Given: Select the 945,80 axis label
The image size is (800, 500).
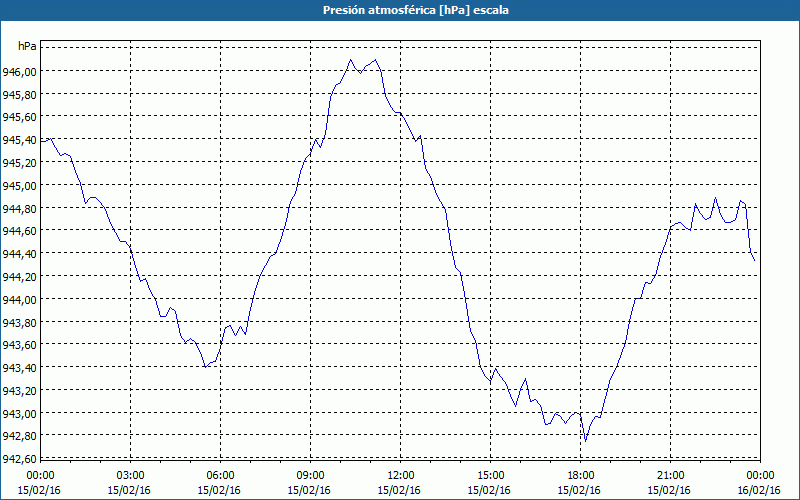Looking at the screenshot, I should tap(19, 95).
